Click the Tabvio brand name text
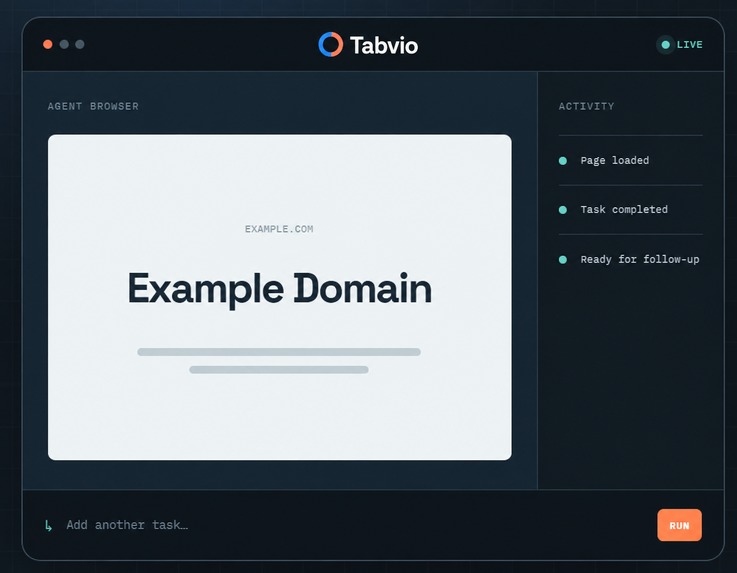Image resolution: width=737 pixels, height=573 pixels. tap(384, 46)
